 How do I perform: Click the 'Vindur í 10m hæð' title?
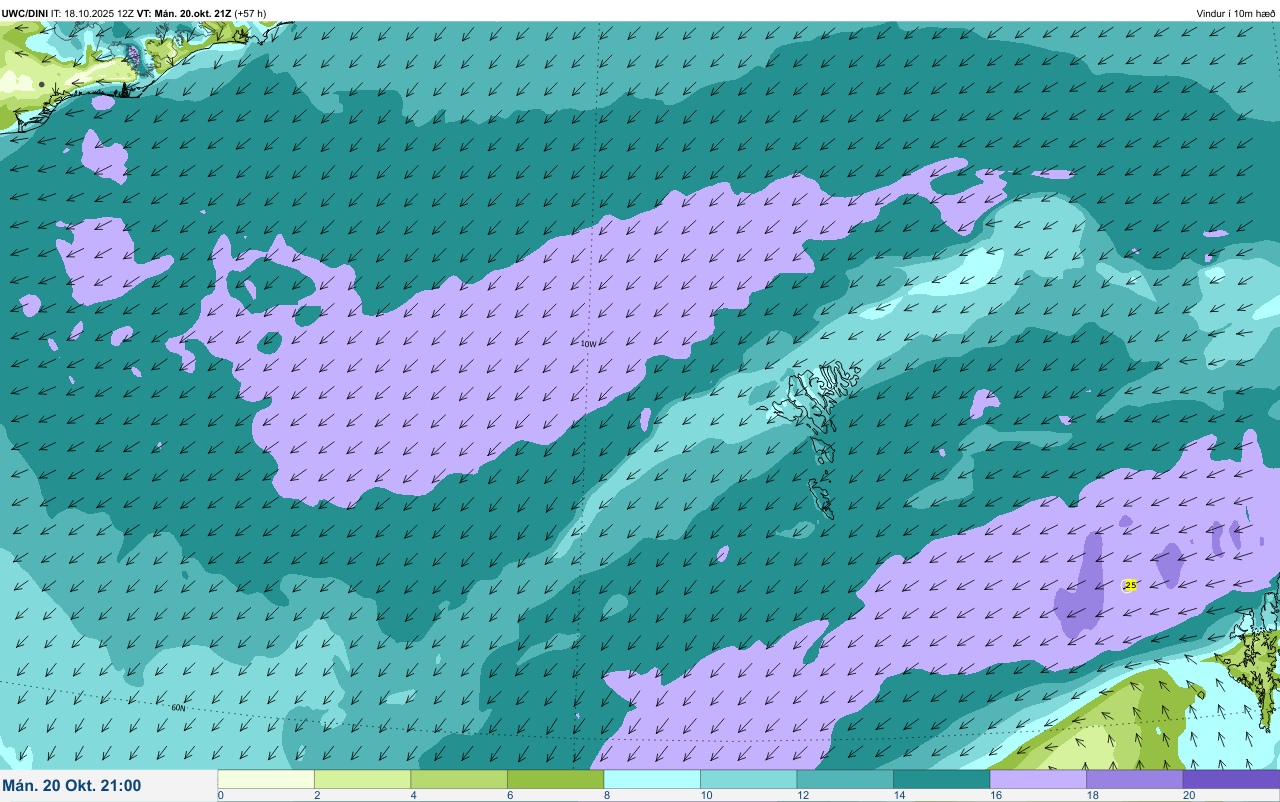(x=1236, y=13)
